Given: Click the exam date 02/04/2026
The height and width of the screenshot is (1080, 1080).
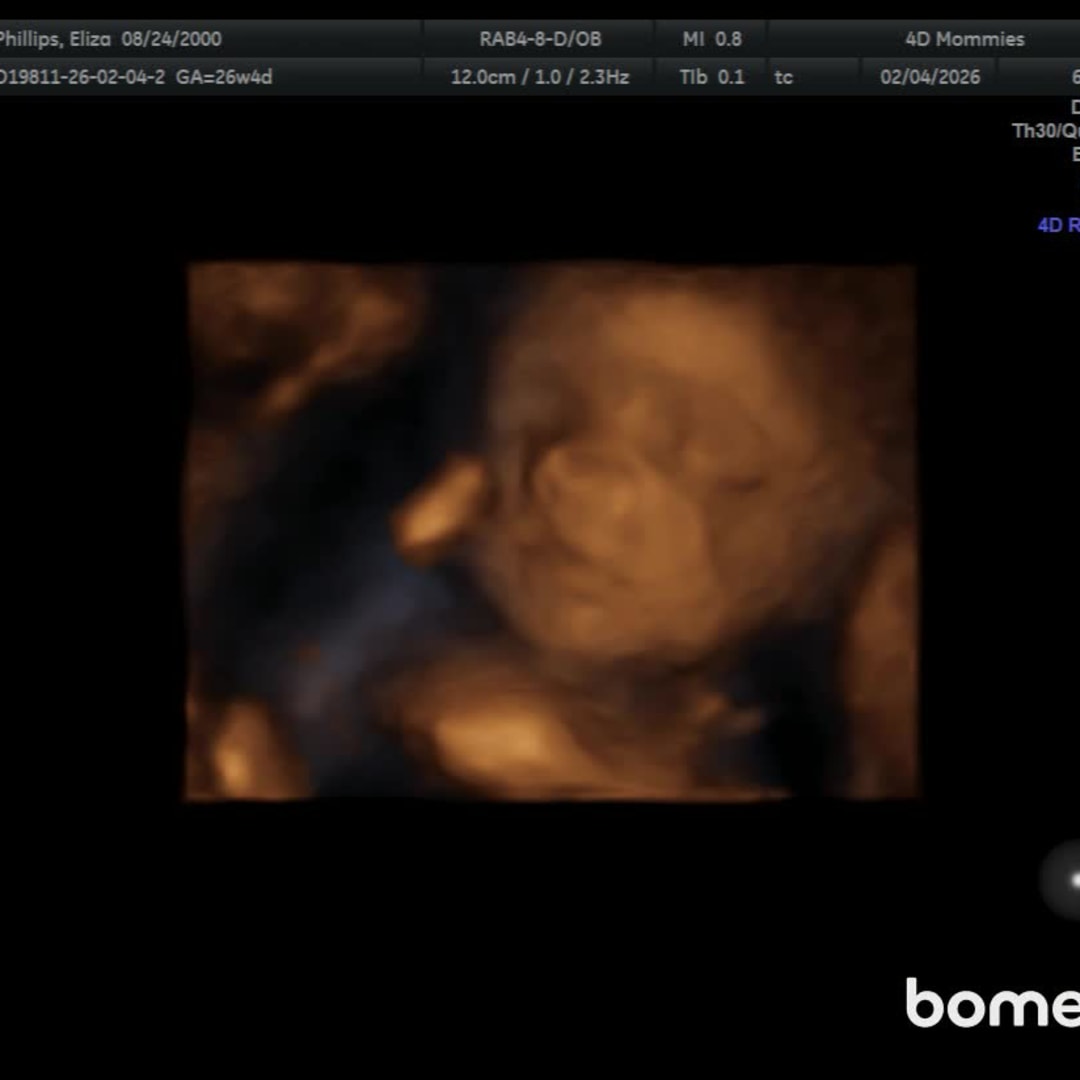Looking at the screenshot, I should tap(930, 77).
